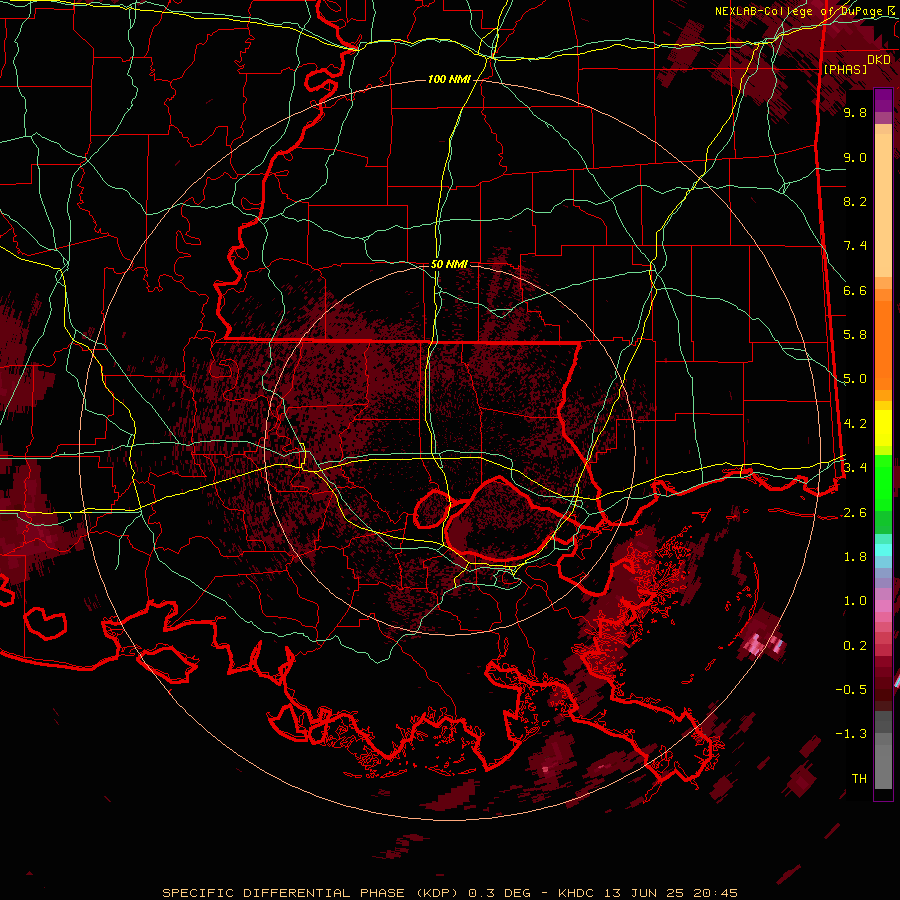Pick the orange segment of the color bar
900x900 pixels.
tap(883, 343)
